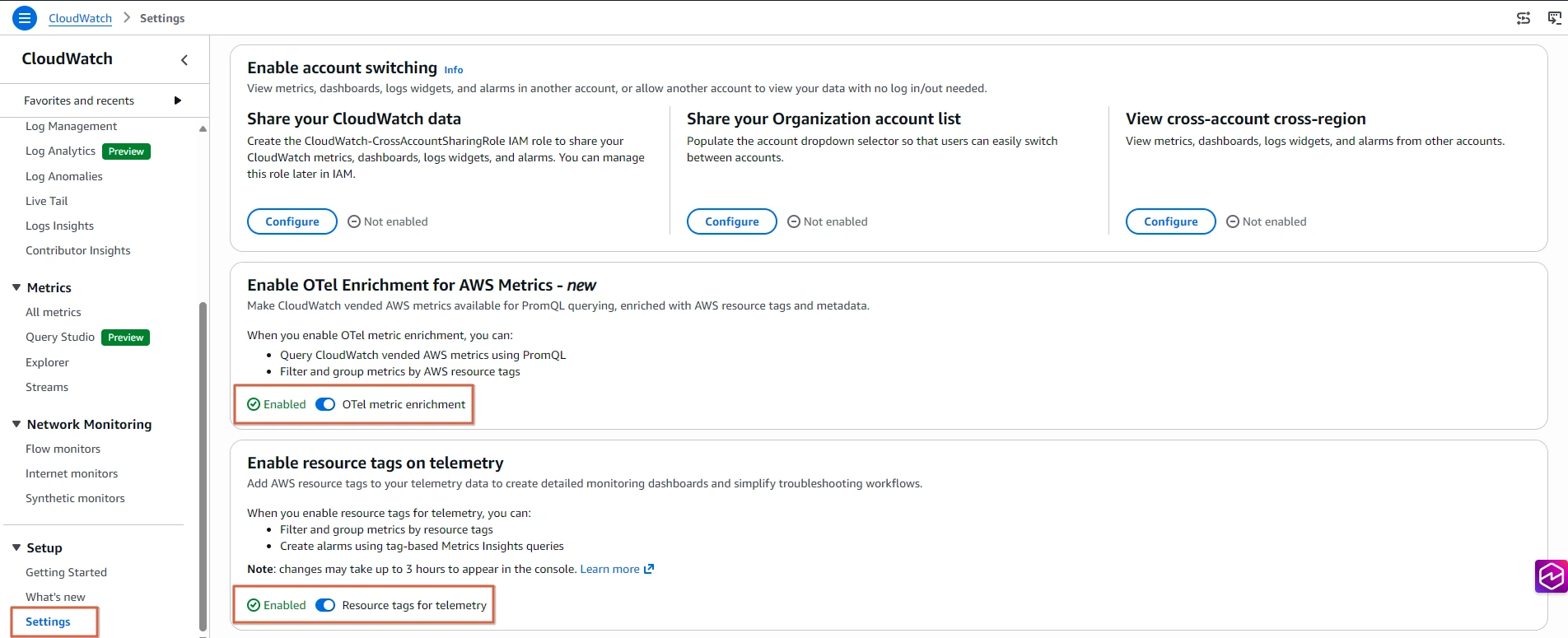Image resolution: width=1568 pixels, height=638 pixels.
Task: Open Internet monitors page
Action: (72, 473)
